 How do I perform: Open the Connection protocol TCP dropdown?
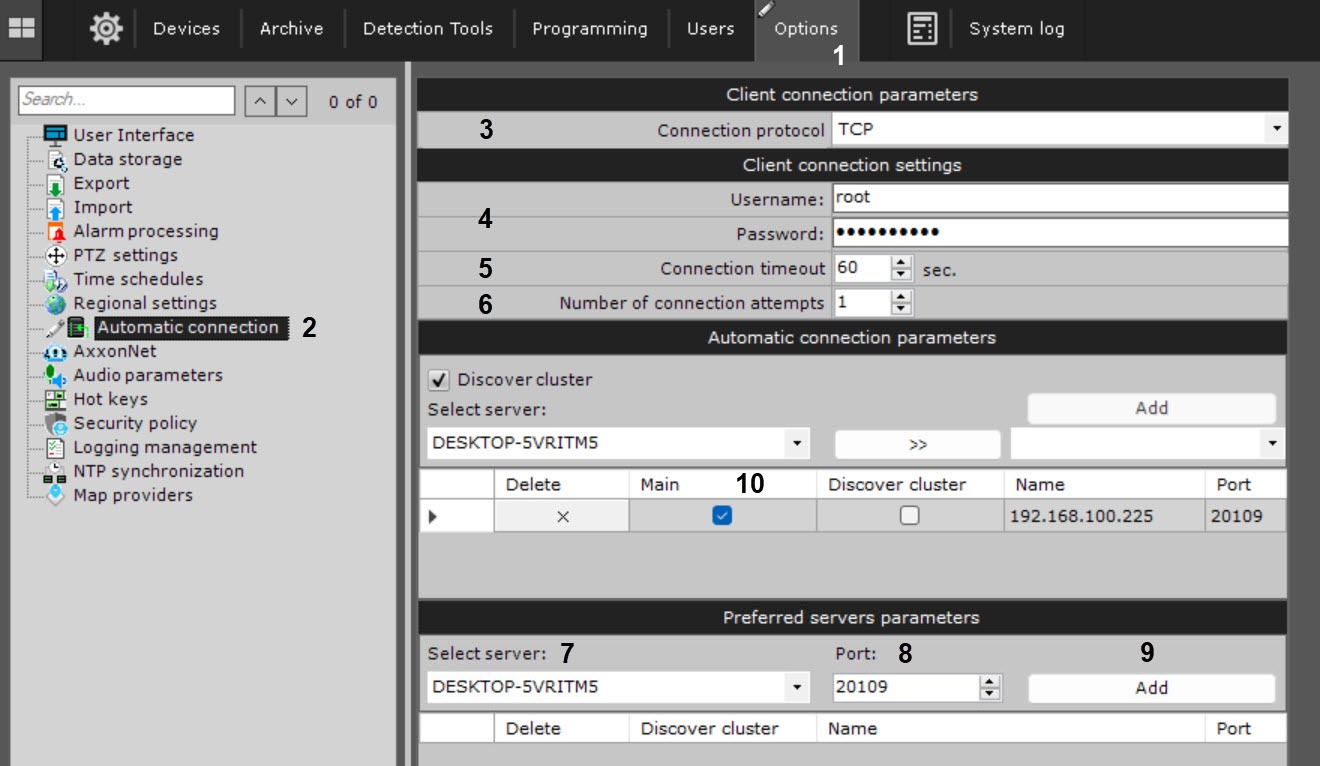pyautogui.click(x=1276, y=130)
